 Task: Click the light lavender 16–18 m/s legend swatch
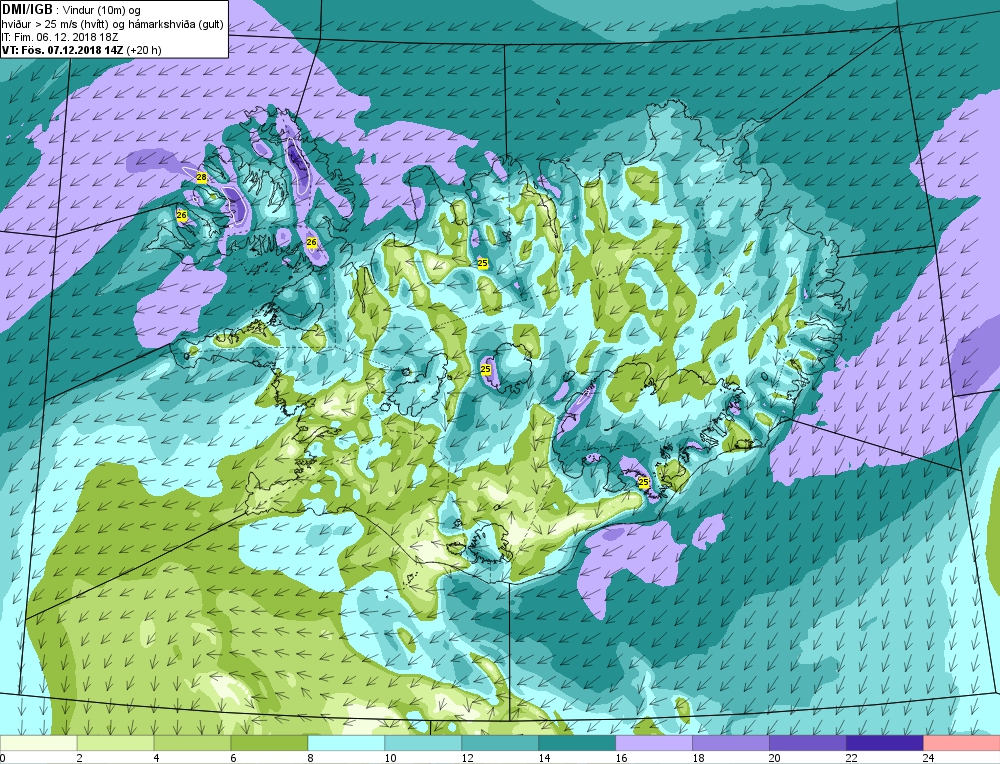654,743
